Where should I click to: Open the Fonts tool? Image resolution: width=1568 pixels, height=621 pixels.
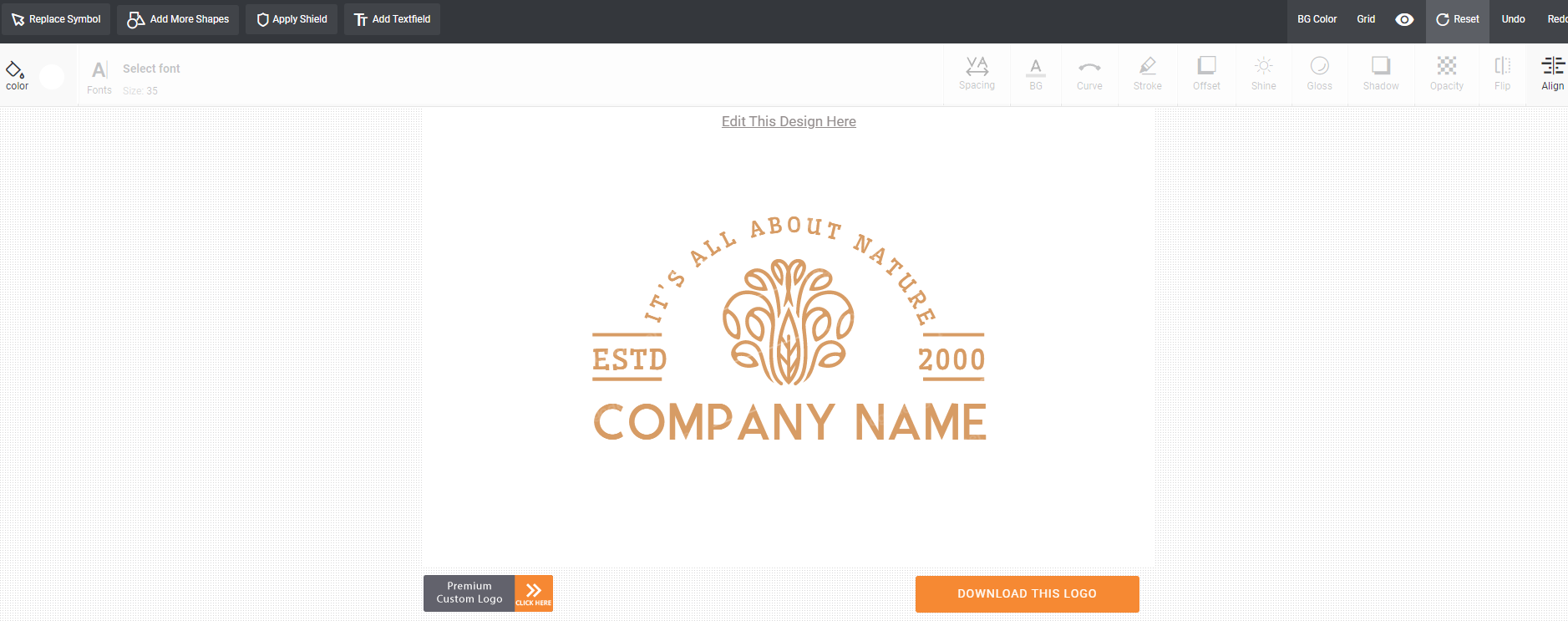click(x=99, y=77)
